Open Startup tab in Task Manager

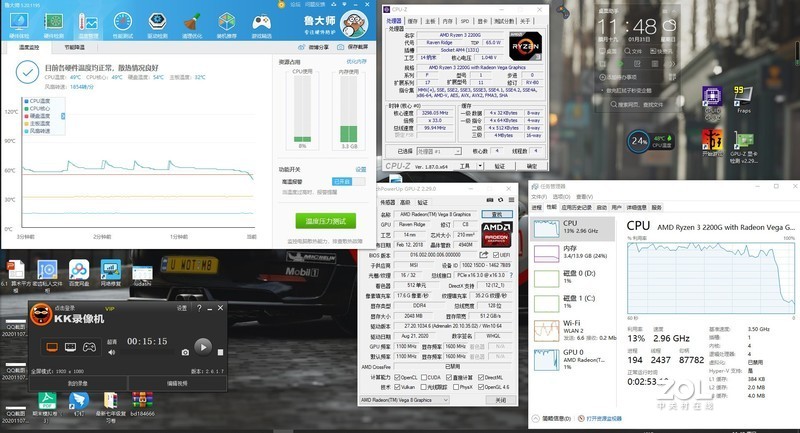click(x=602, y=207)
